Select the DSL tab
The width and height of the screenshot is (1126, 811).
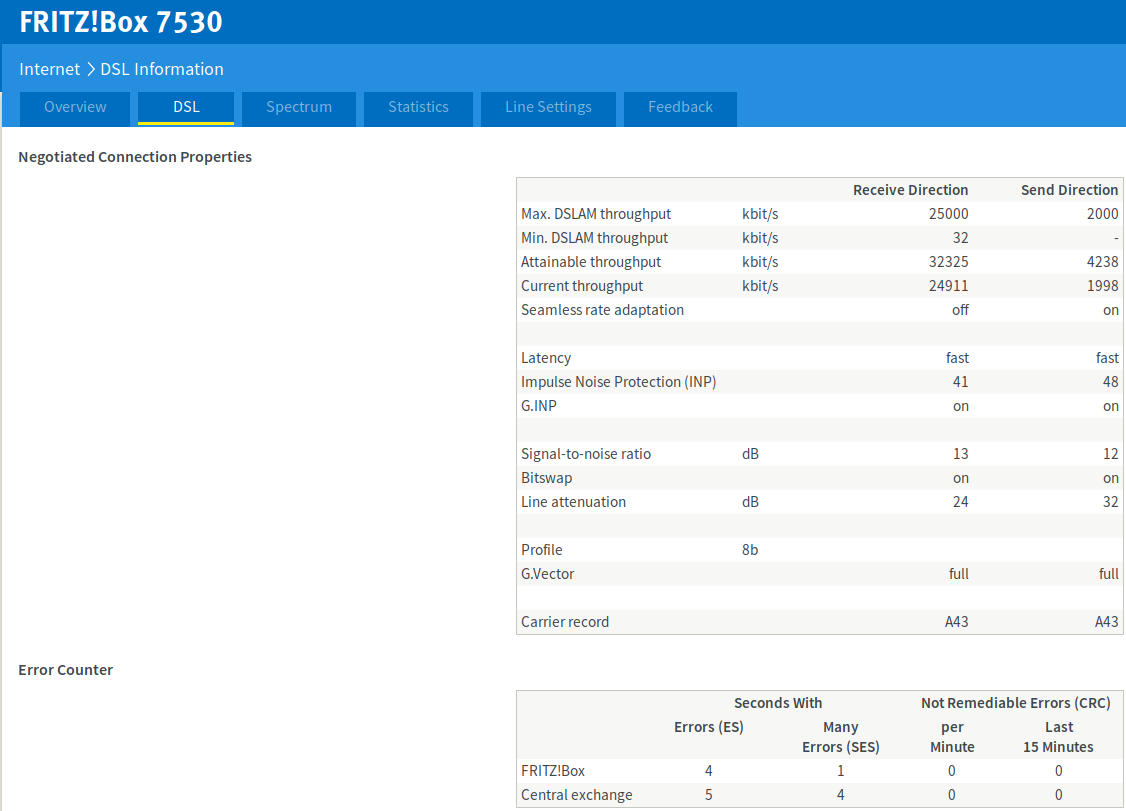tap(186, 107)
